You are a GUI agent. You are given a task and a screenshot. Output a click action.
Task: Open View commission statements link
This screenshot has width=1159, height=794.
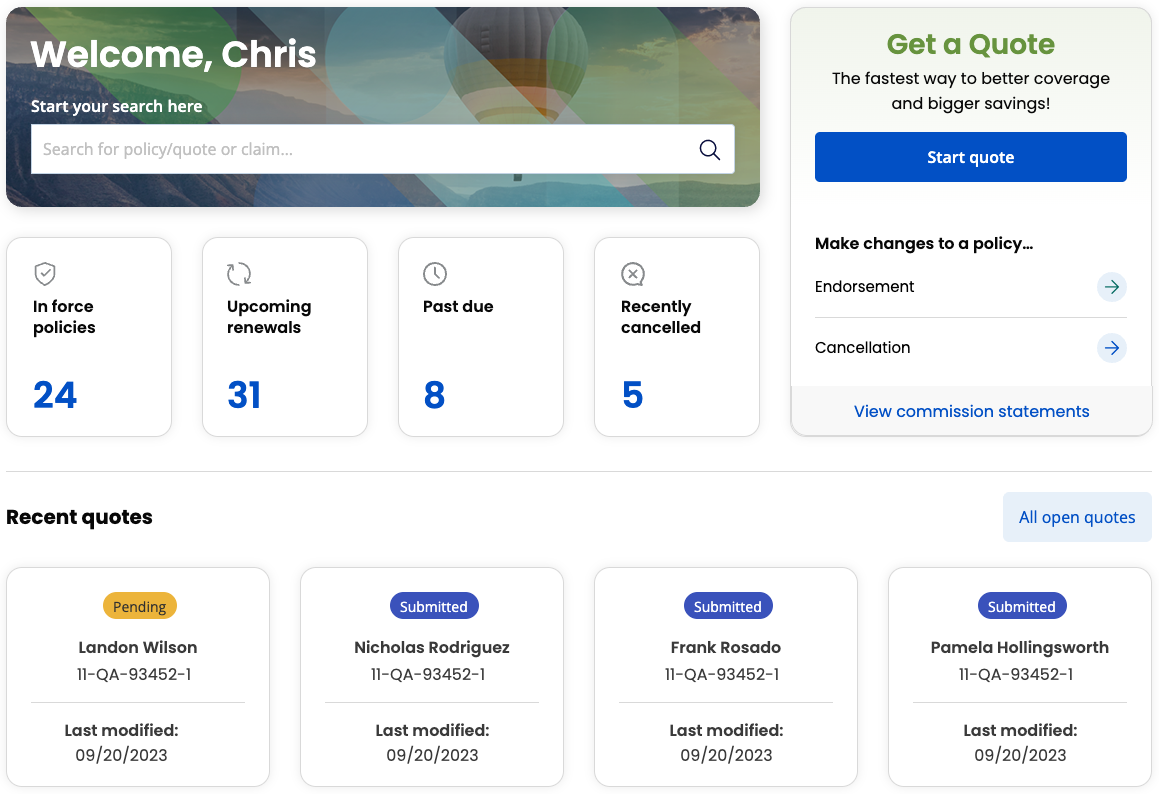point(971,411)
